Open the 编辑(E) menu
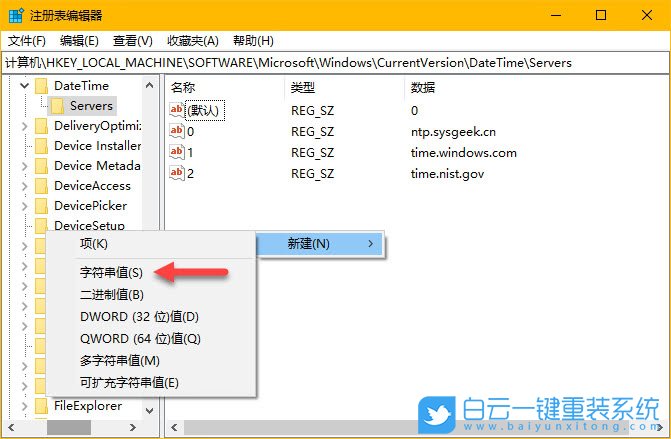 point(79,41)
